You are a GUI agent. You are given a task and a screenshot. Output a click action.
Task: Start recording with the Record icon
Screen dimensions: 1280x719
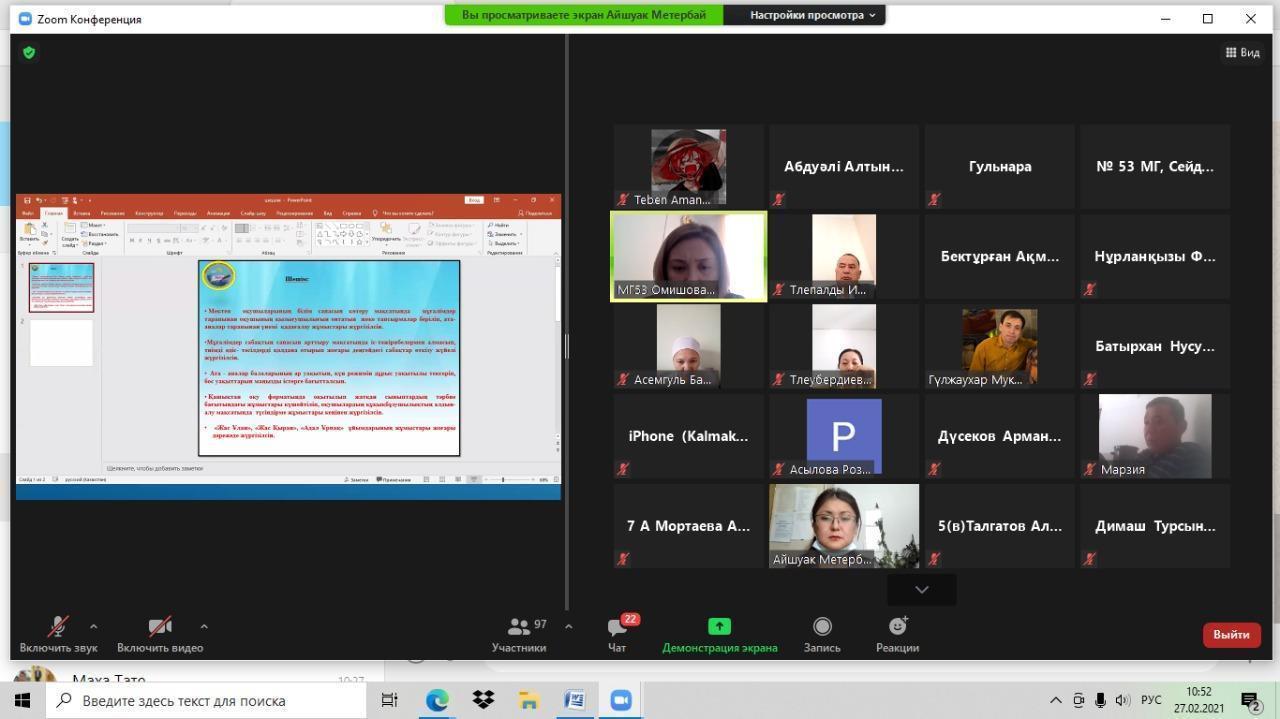coord(822,627)
